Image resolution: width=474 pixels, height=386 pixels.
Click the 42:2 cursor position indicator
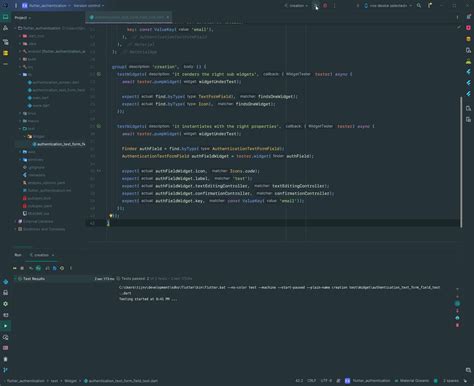point(299,381)
